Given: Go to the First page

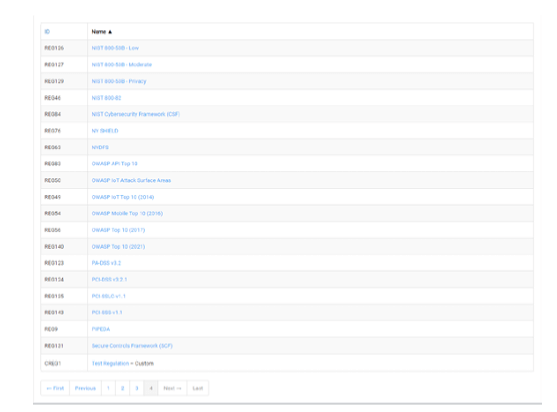Looking at the screenshot, I should (x=55, y=388).
